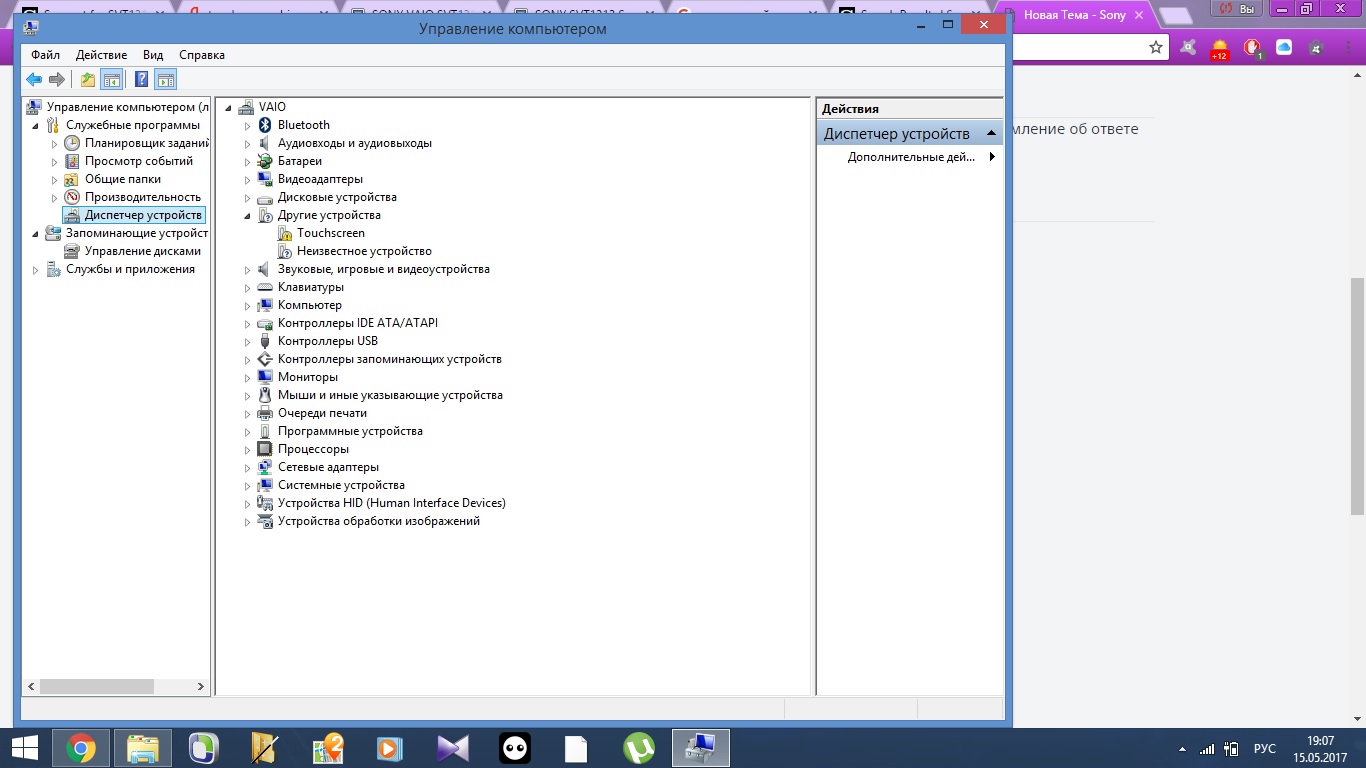Select the Touchscreen device with warning icon
This screenshot has height=768, width=1366.
pyautogui.click(x=330, y=233)
